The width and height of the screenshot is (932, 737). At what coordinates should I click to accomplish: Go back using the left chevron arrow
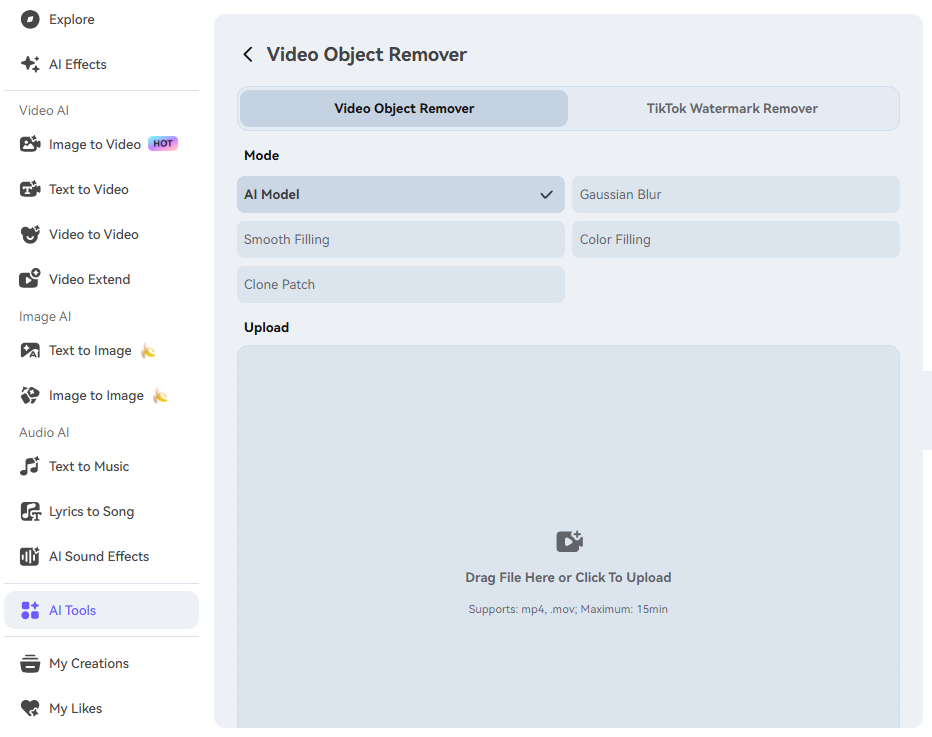(248, 55)
